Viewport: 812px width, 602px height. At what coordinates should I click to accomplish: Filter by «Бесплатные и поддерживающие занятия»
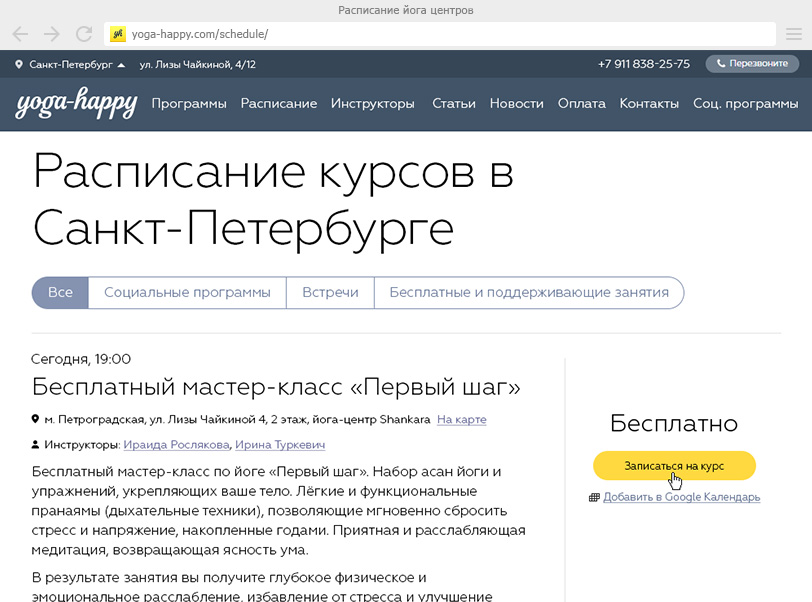[528, 293]
